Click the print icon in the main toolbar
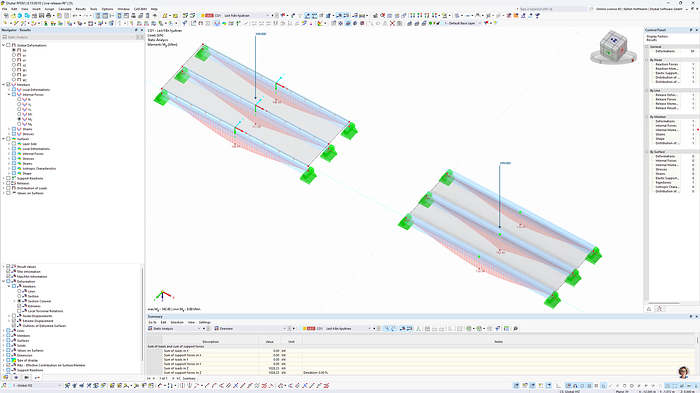This screenshot has height=393, width=700. point(49,16)
